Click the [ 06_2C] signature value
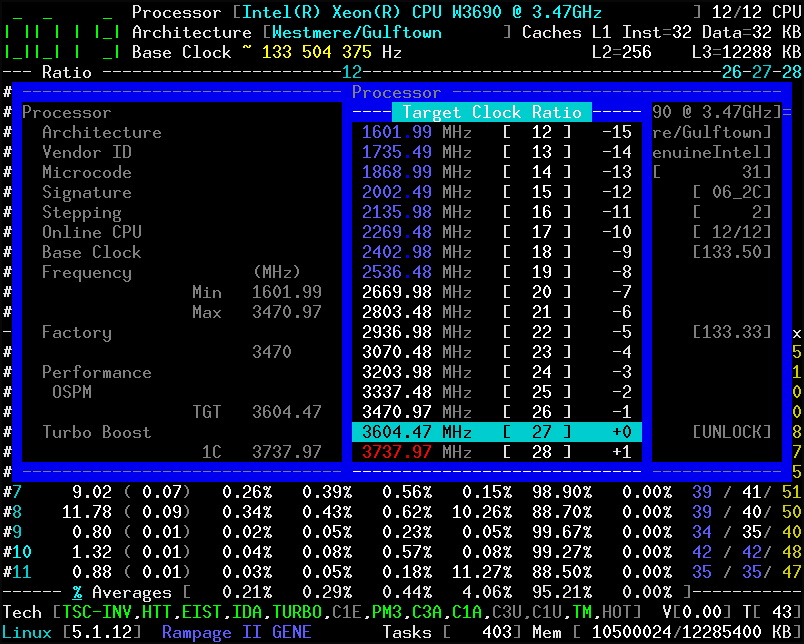Viewport: 804px width, 644px height. click(x=732, y=192)
